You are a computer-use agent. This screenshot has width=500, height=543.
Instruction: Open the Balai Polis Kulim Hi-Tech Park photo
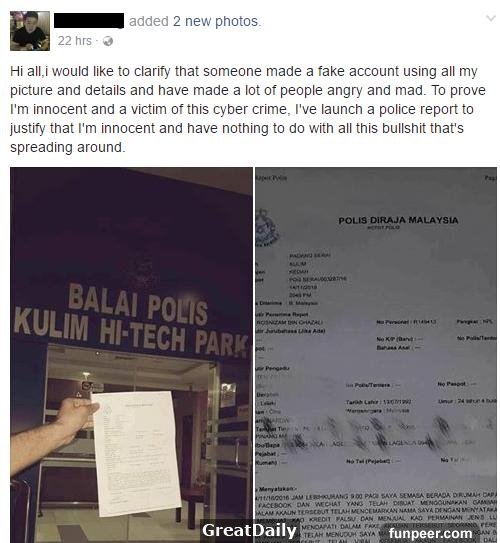coord(131,355)
